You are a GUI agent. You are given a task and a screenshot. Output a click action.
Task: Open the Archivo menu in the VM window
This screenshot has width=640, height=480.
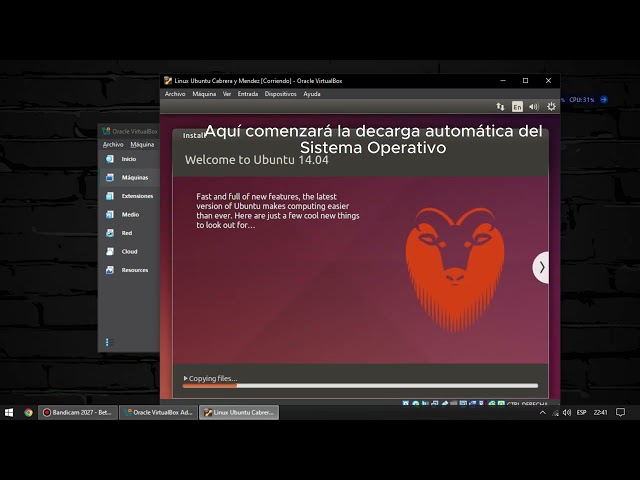click(x=175, y=94)
